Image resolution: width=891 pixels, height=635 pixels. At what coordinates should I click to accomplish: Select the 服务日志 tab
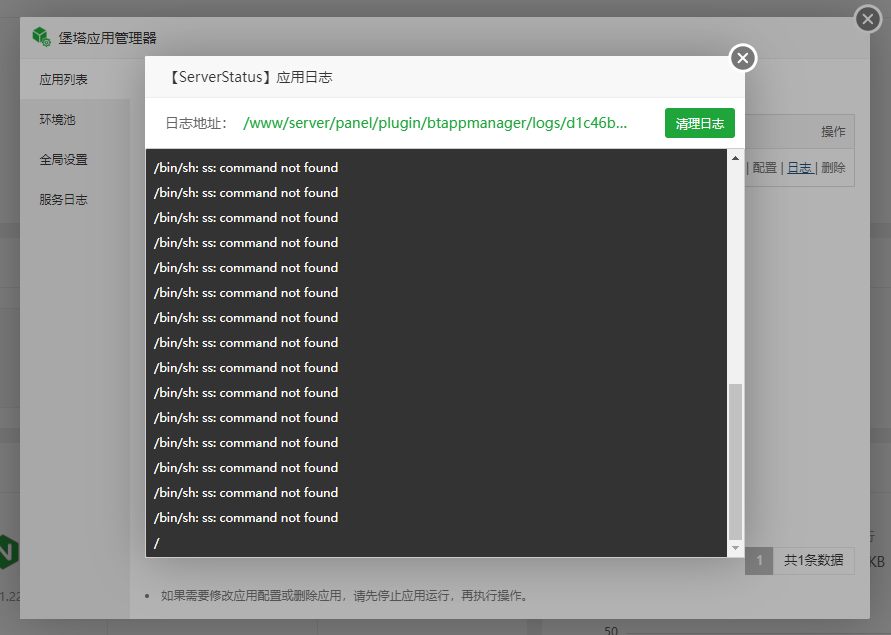point(75,200)
